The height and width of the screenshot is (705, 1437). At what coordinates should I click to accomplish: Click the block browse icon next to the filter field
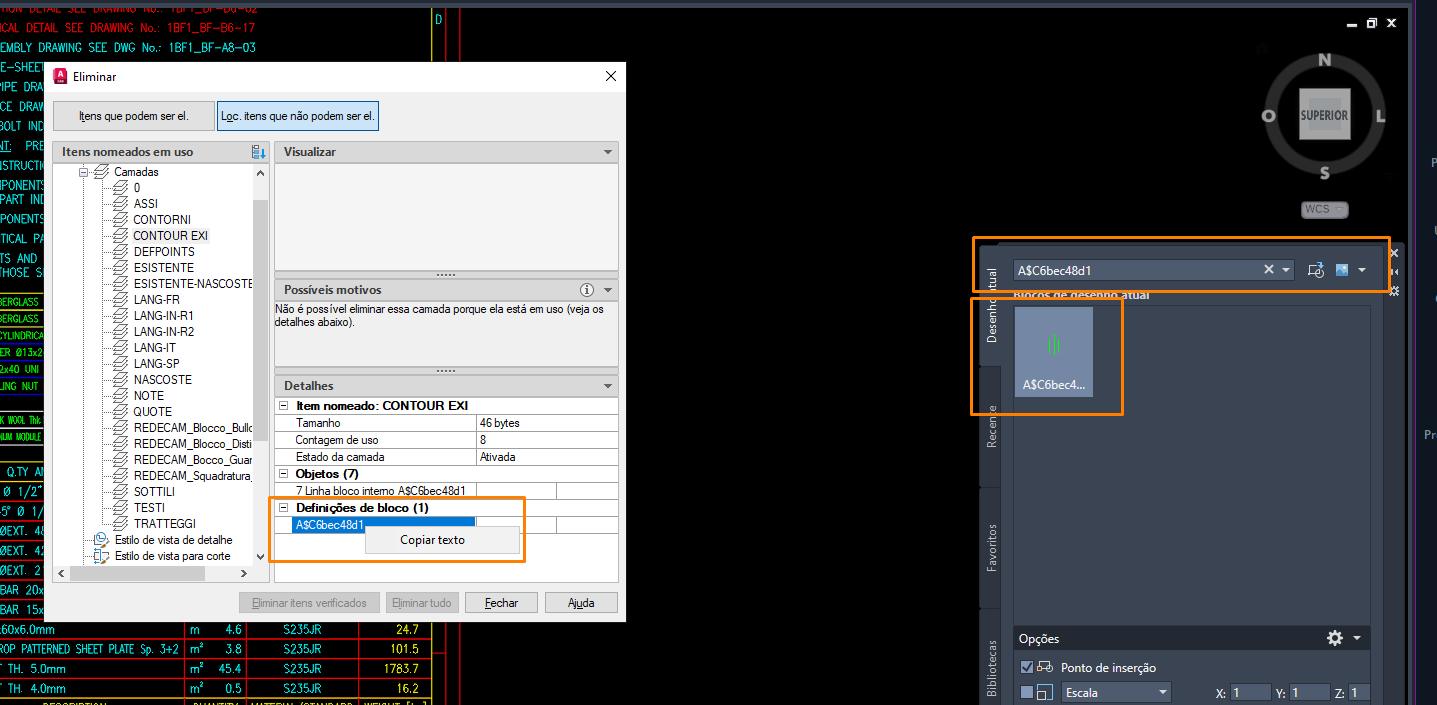(1316, 270)
